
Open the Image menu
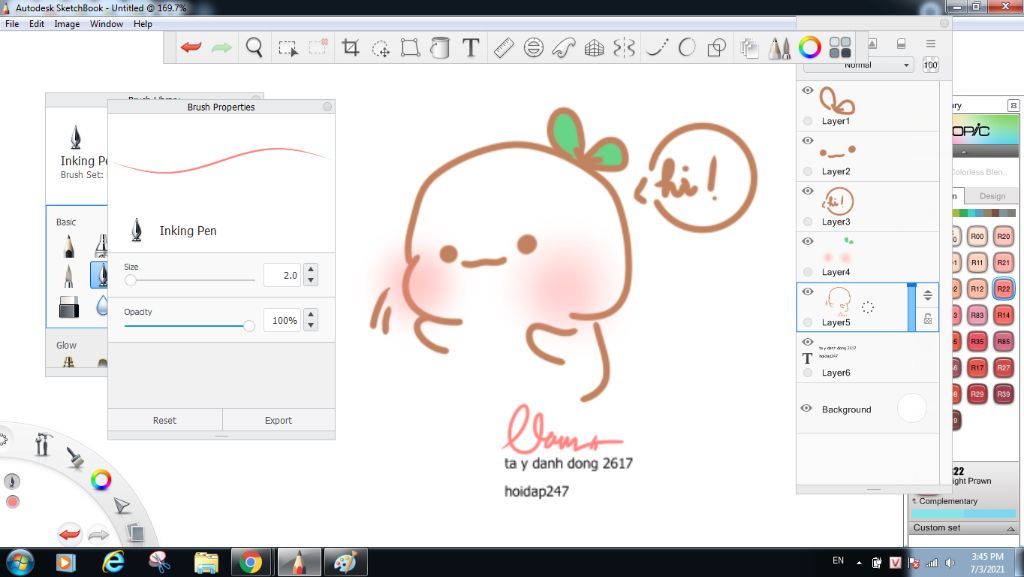[67, 23]
